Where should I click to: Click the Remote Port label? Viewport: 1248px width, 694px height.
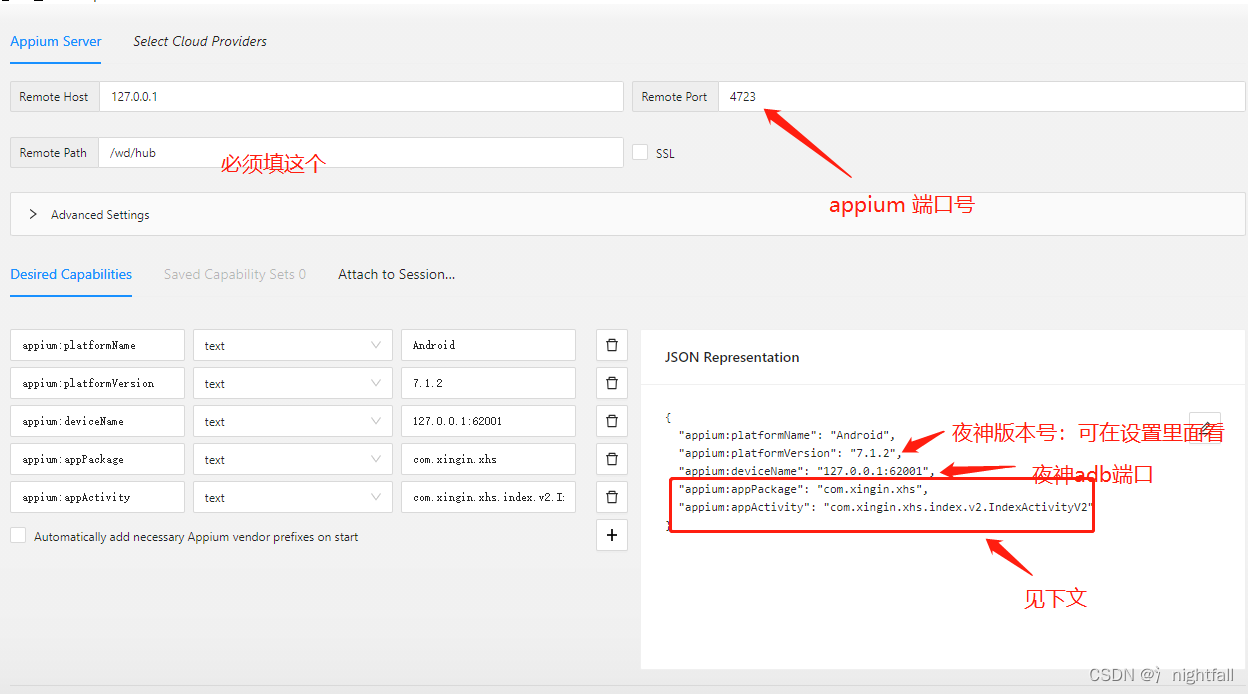tap(675, 97)
